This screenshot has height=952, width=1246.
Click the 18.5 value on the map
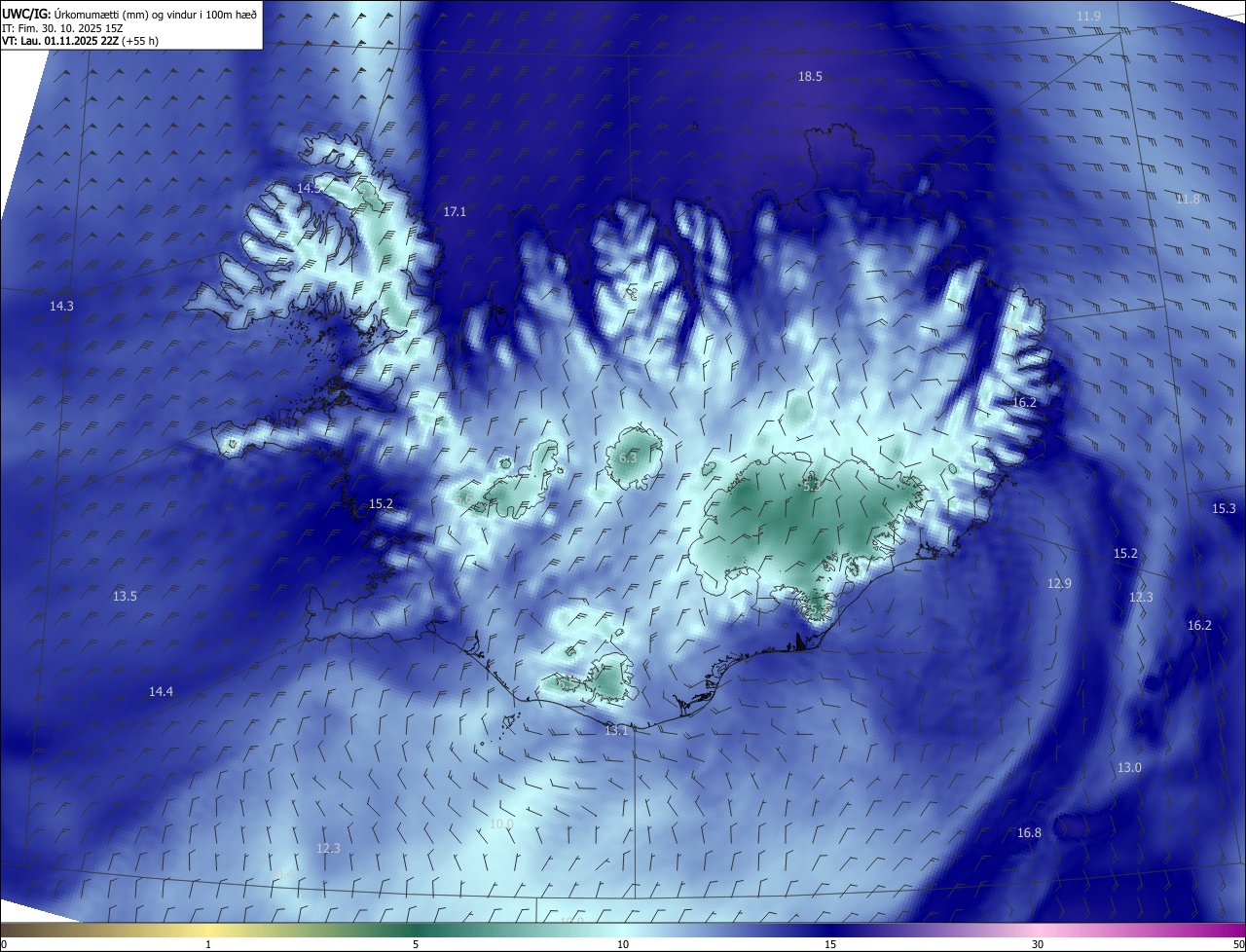(811, 76)
